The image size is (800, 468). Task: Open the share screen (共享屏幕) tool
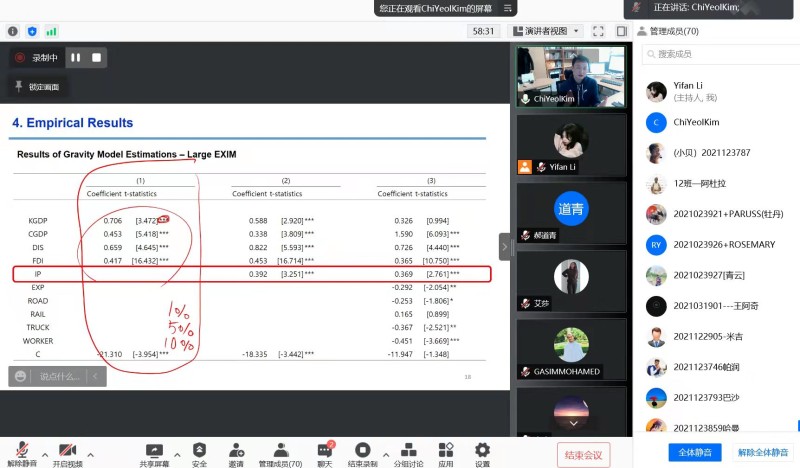(154, 451)
